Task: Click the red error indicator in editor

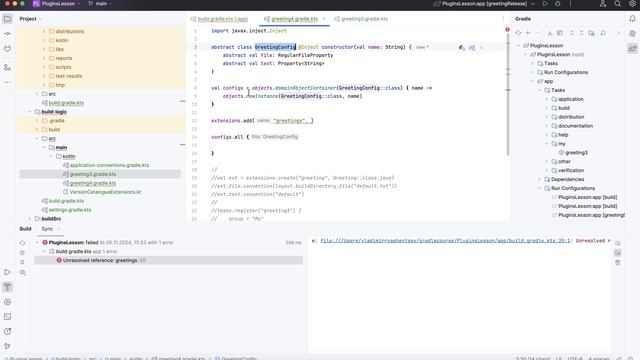Action: (507, 29)
